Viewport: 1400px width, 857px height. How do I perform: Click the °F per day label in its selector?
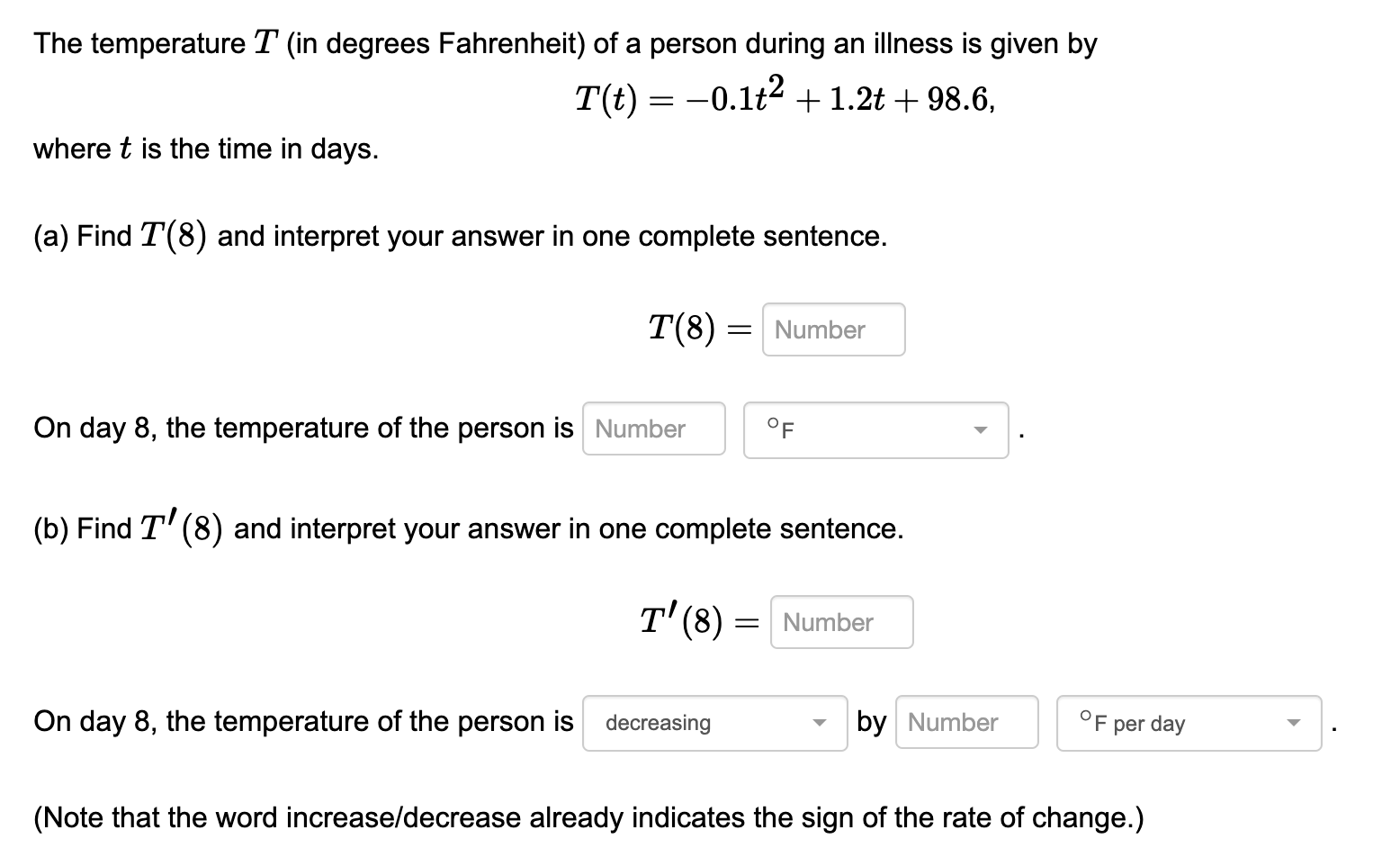pyautogui.click(x=1130, y=722)
